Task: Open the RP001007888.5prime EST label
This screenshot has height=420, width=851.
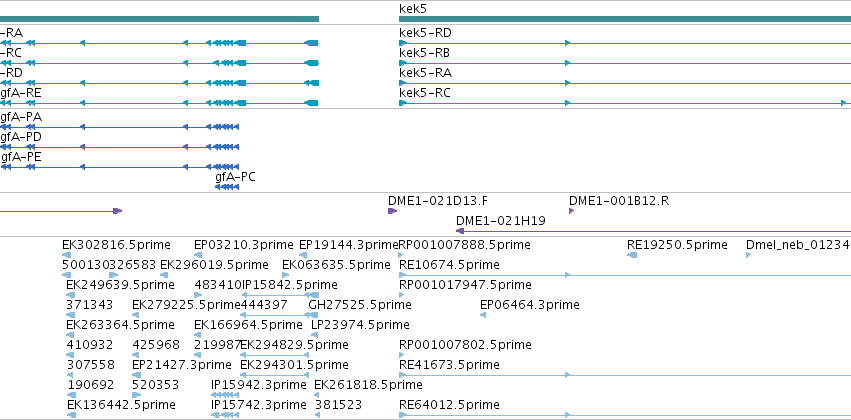Action: [x=465, y=245]
